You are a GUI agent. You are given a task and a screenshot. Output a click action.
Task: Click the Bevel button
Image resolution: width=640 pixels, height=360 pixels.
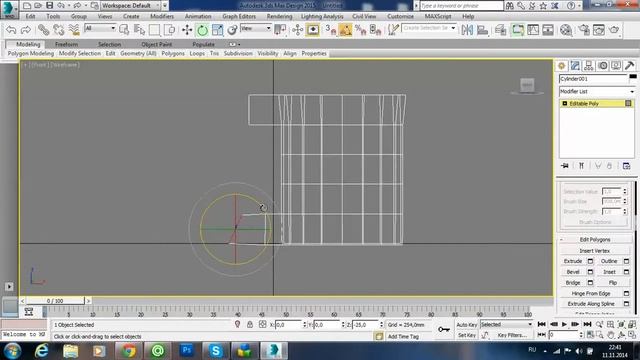coord(573,272)
